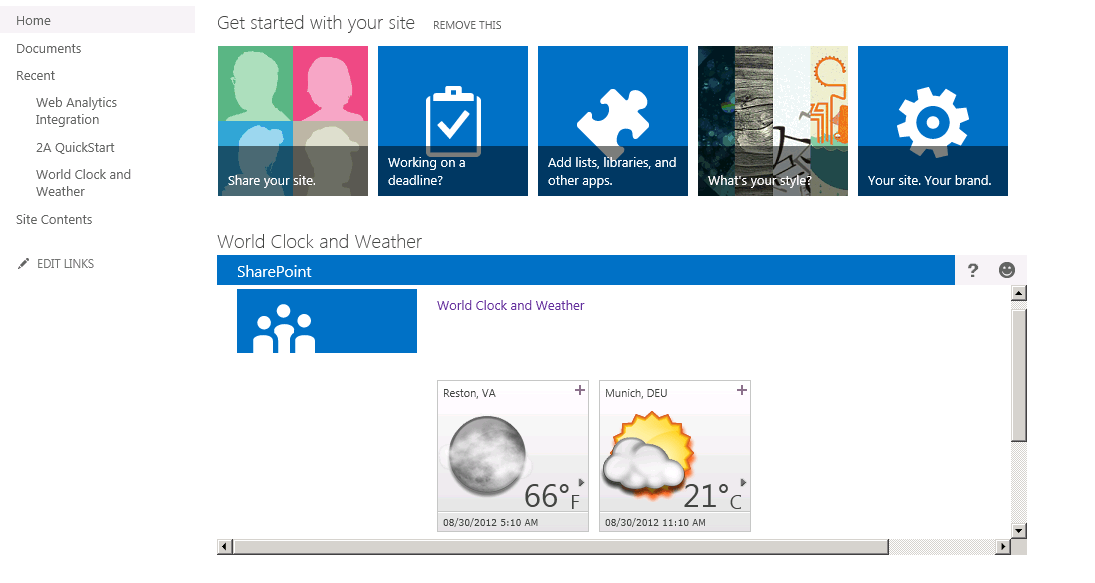Open Documents in the left navigation
This screenshot has height=583, width=1095.
(x=49, y=48)
